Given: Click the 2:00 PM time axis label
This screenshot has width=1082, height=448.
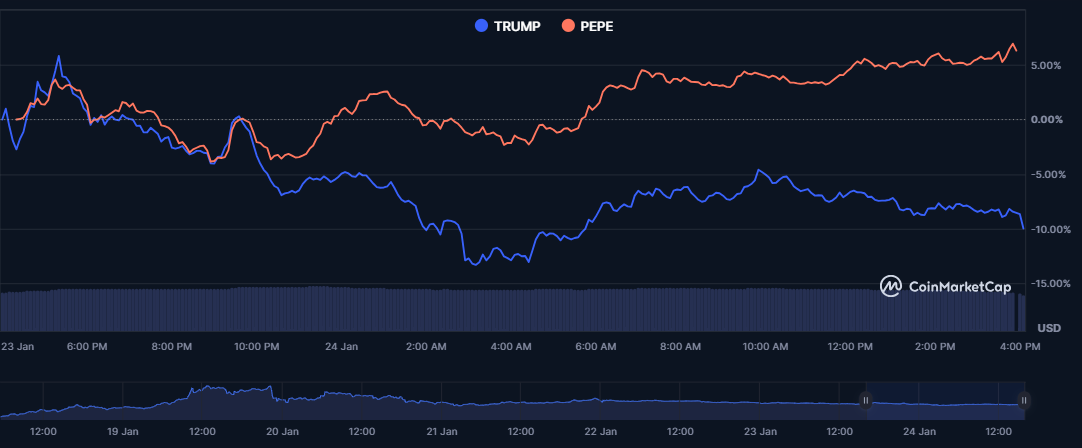Looking at the screenshot, I should point(937,347).
